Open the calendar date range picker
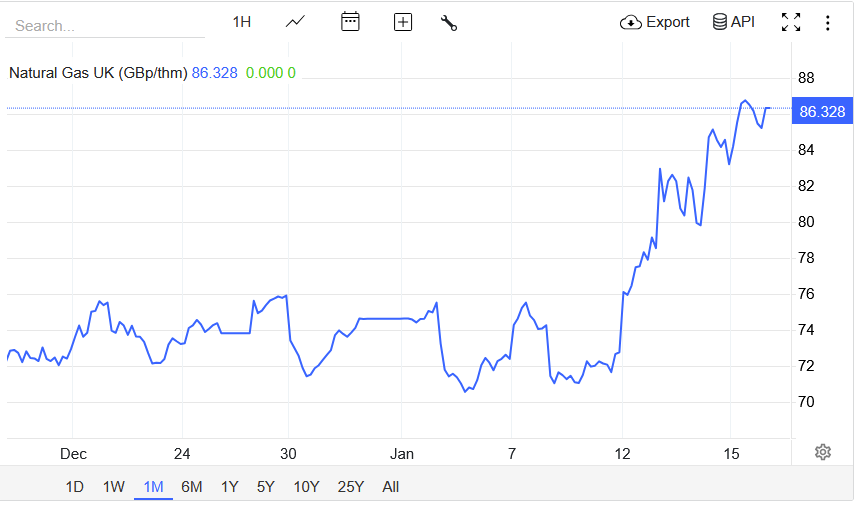858x508 pixels. tap(350, 22)
